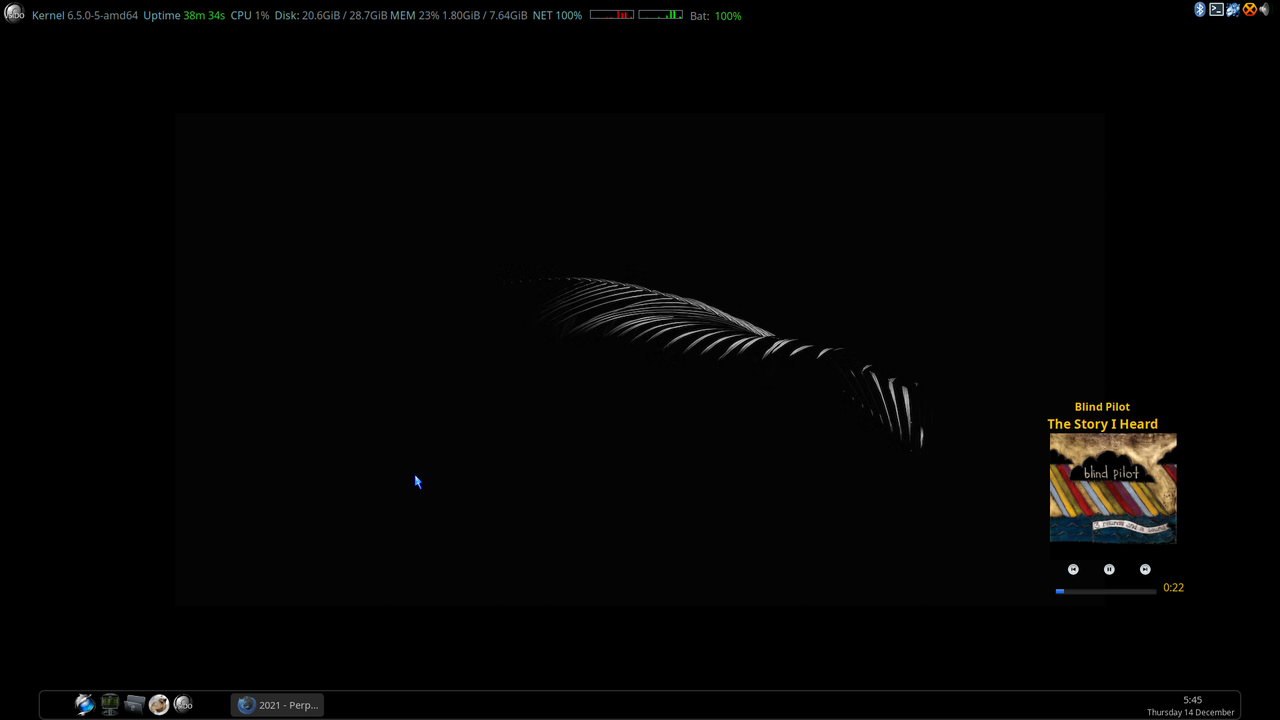Click the speaker volume tray icon
This screenshot has width=1280, height=720.
(x=1264, y=9)
